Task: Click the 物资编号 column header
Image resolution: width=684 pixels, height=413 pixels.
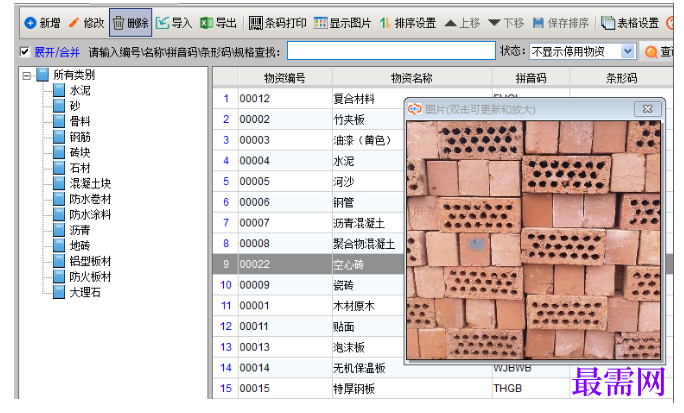Action: coord(285,78)
